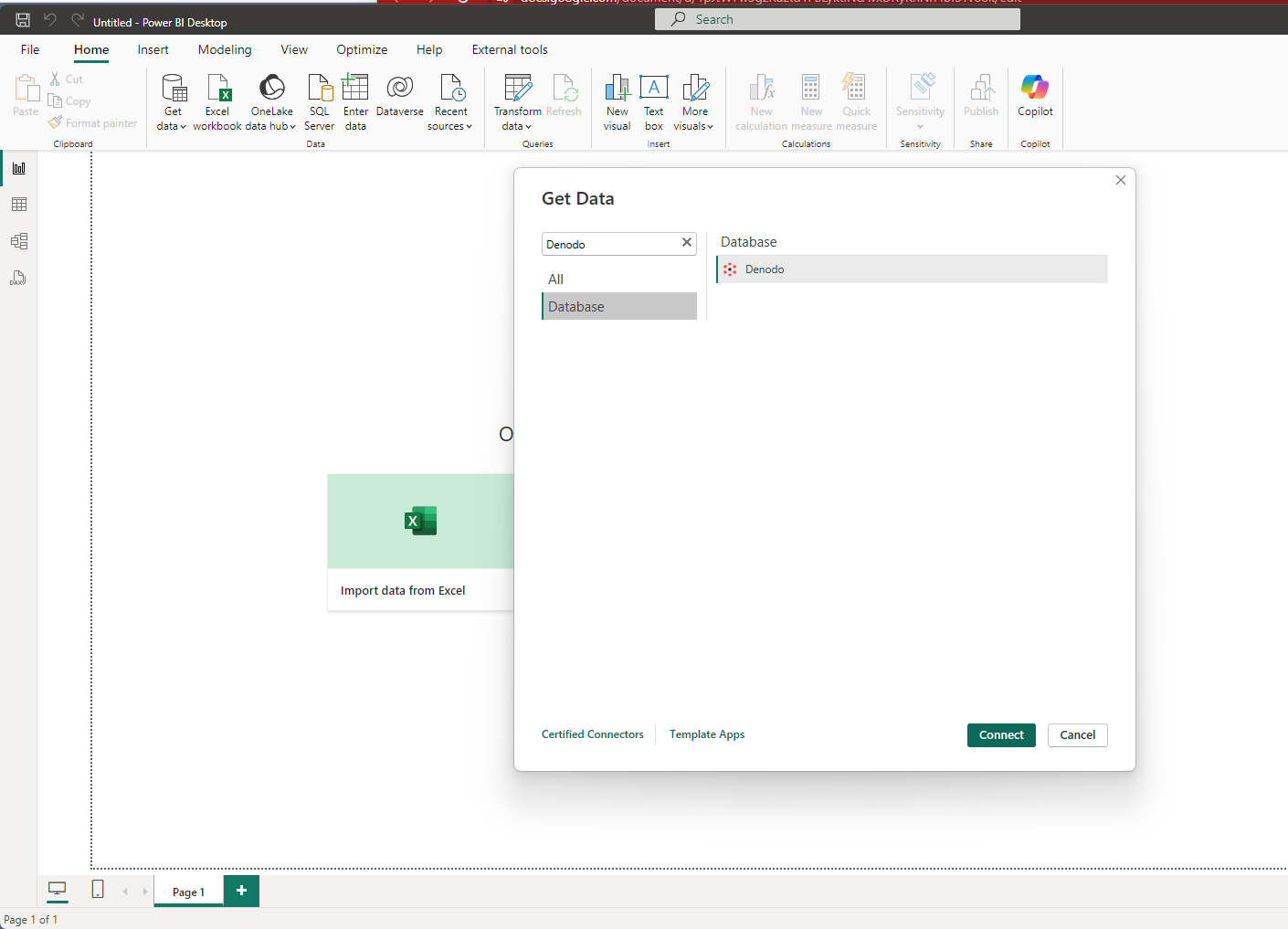Click the Connect button
This screenshot has height=929, width=1288.
tap(1001, 735)
